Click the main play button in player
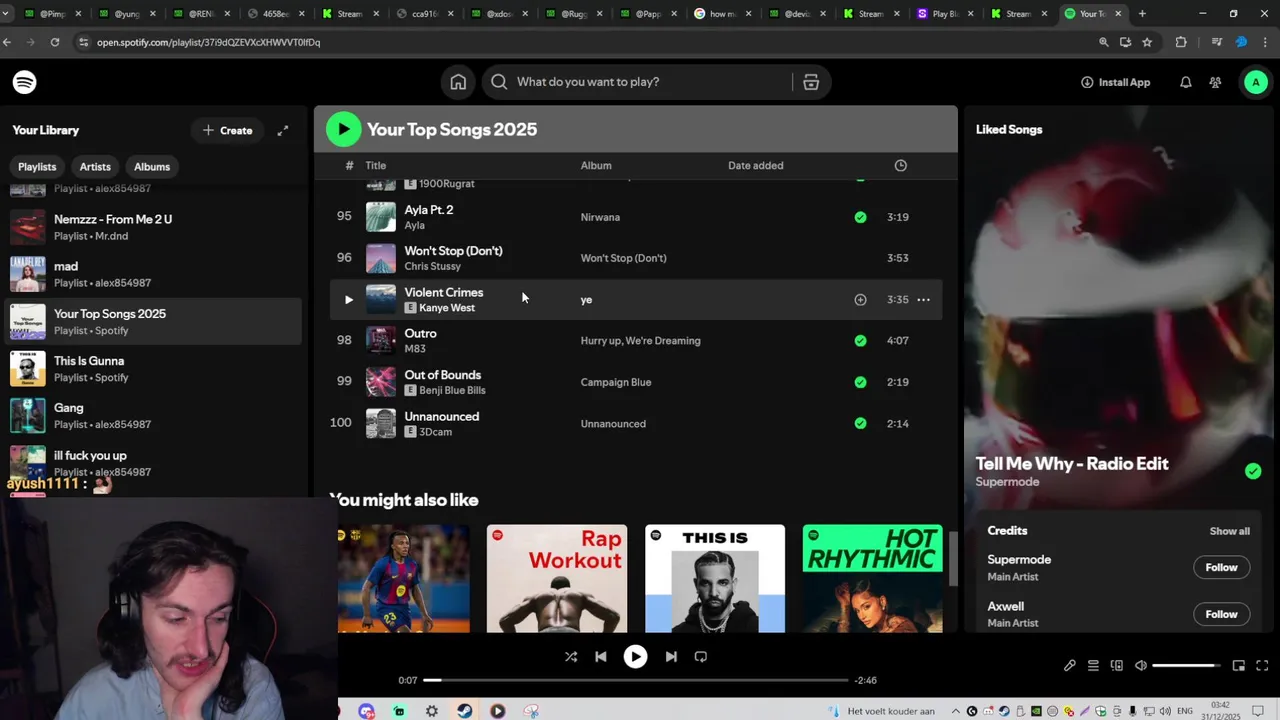The height and width of the screenshot is (720, 1280). click(635, 657)
